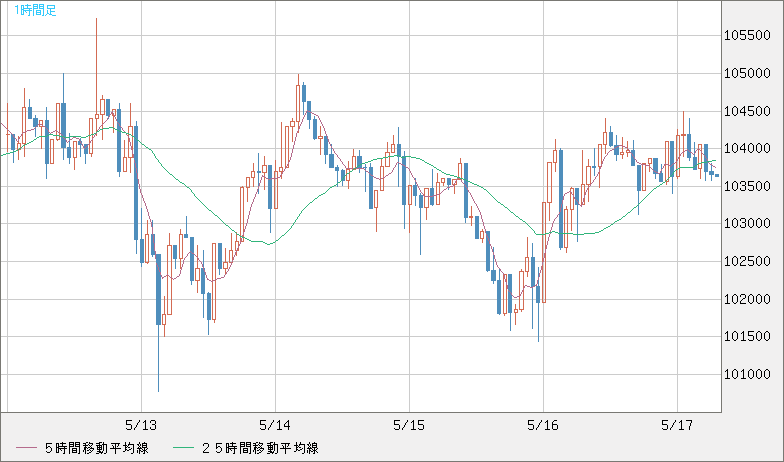Click the red legend line for 5時間移動平均線
Viewport: 784px width, 462px height.
[x=26, y=448]
